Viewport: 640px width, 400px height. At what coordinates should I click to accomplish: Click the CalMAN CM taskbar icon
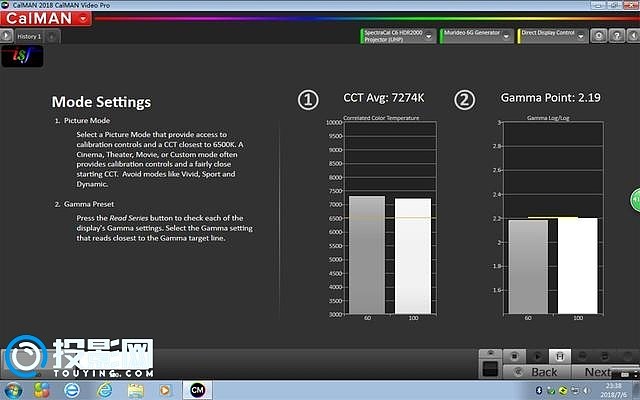click(x=198, y=389)
